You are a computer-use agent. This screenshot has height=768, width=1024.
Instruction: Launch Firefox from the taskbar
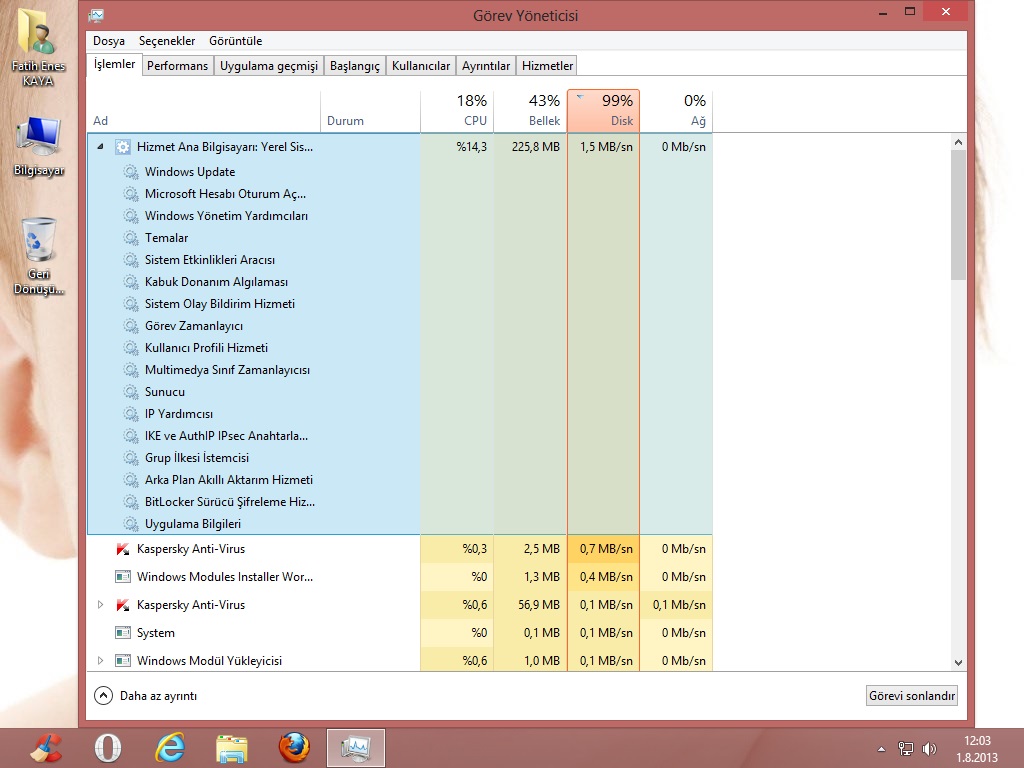(x=294, y=748)
